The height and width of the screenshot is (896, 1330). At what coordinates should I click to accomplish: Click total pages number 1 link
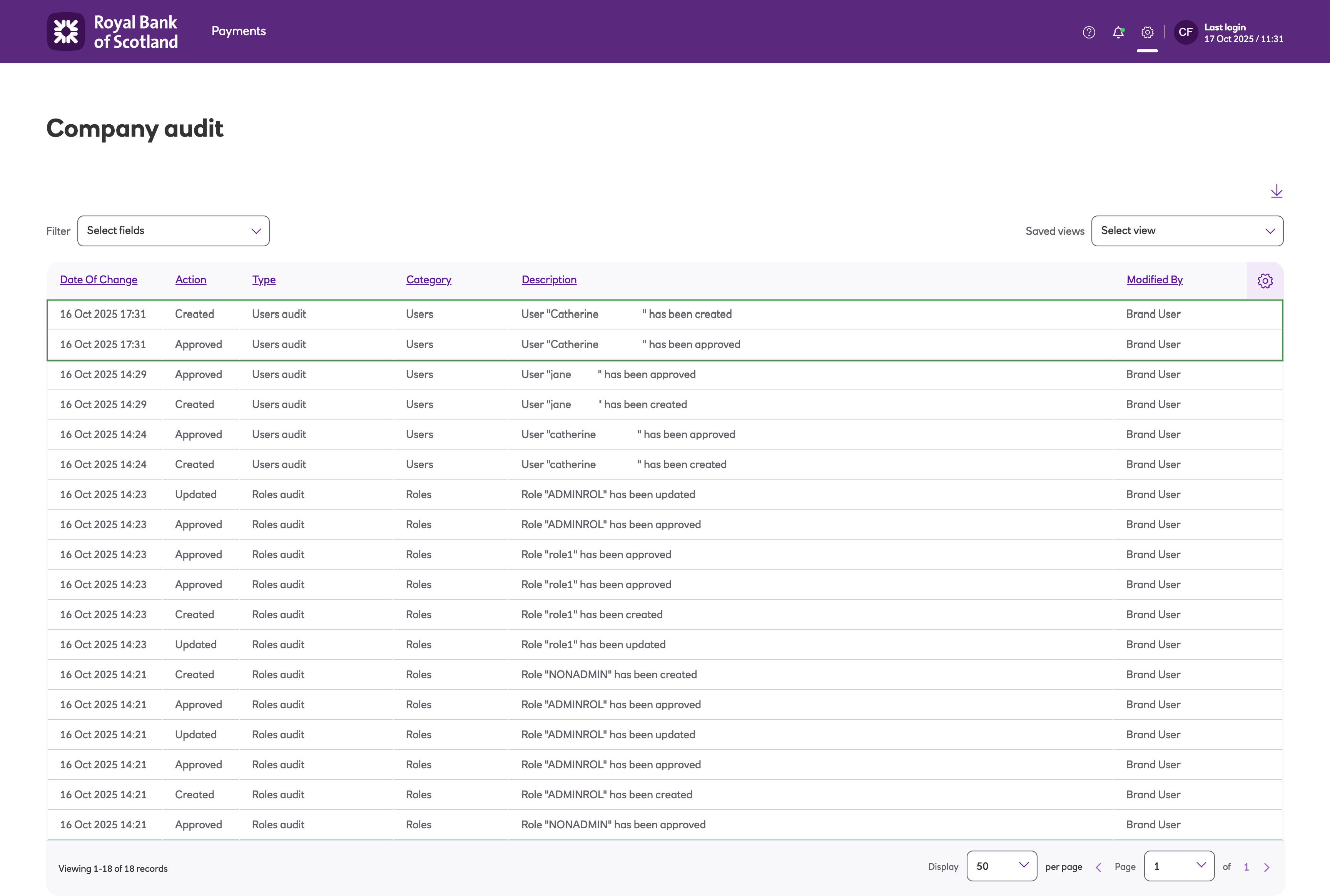point(1246,867)
